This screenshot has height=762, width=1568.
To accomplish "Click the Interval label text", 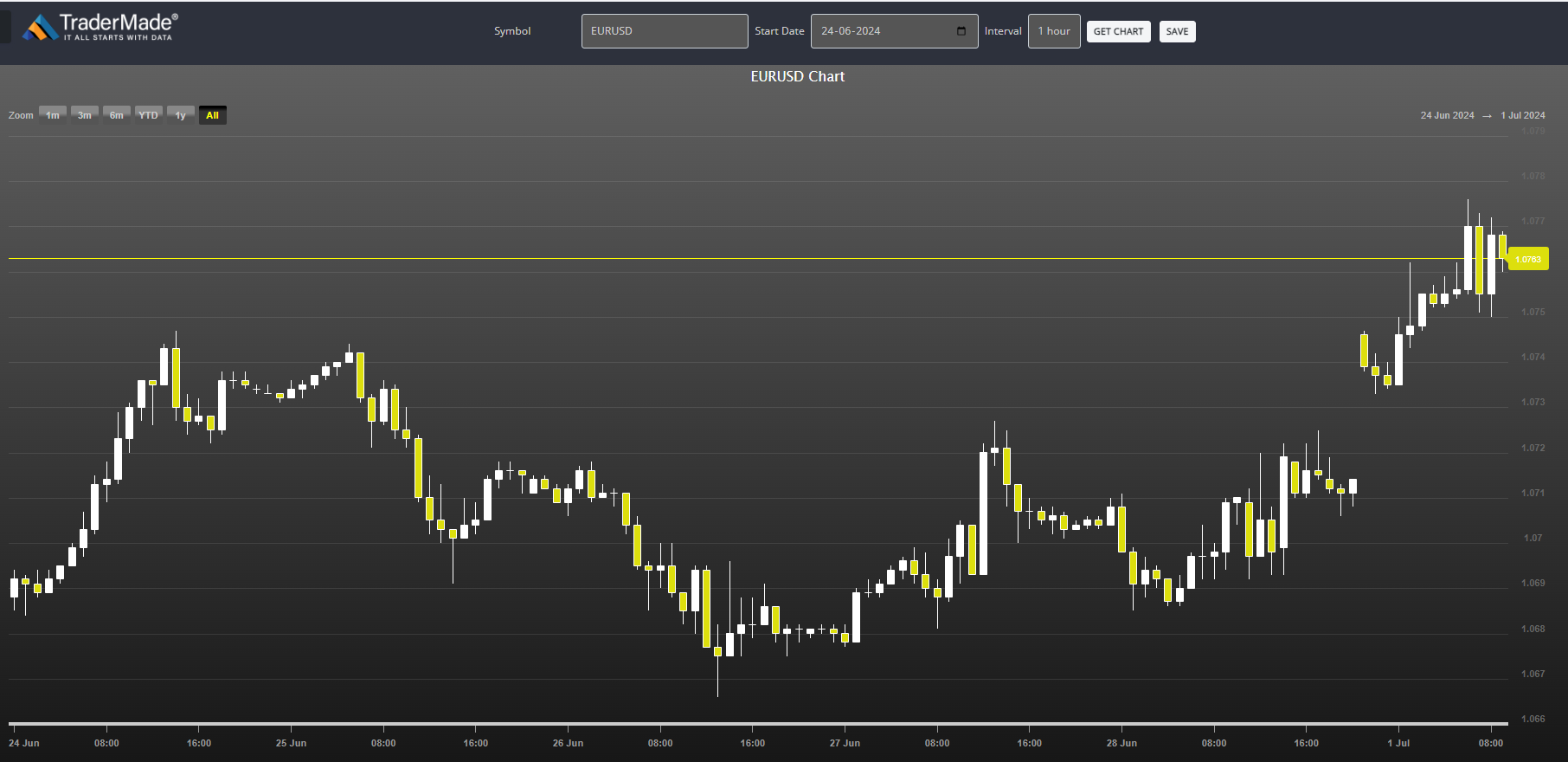I will (x=1003, y=31).
